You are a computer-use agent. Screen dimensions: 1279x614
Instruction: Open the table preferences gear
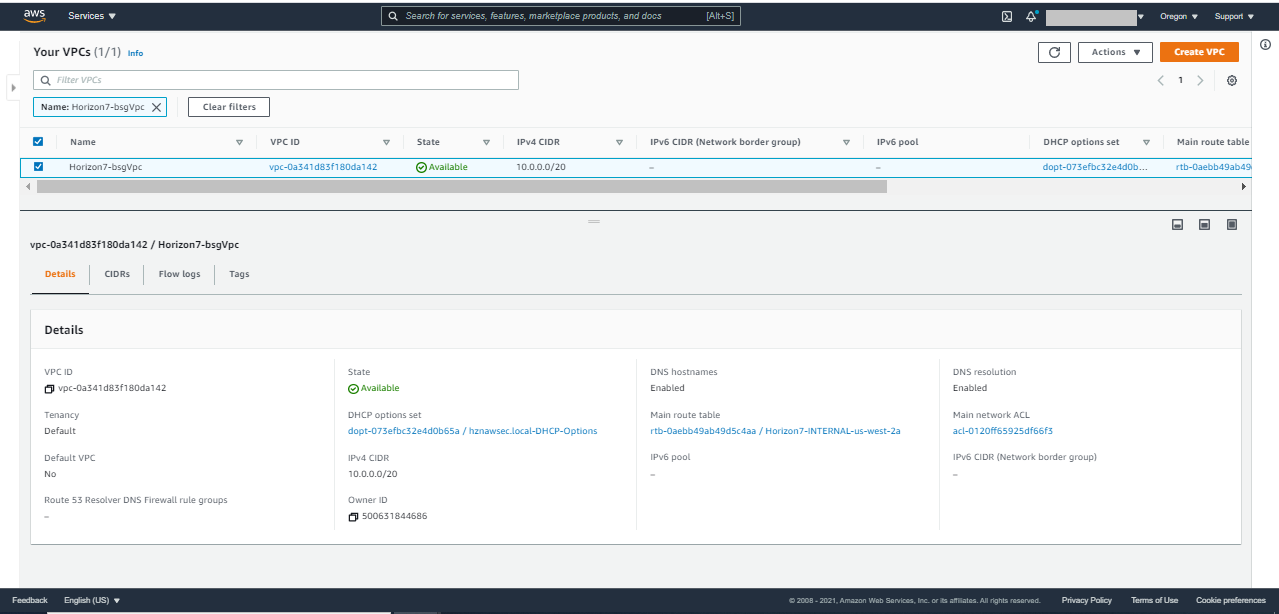[x=1232, y=80]
